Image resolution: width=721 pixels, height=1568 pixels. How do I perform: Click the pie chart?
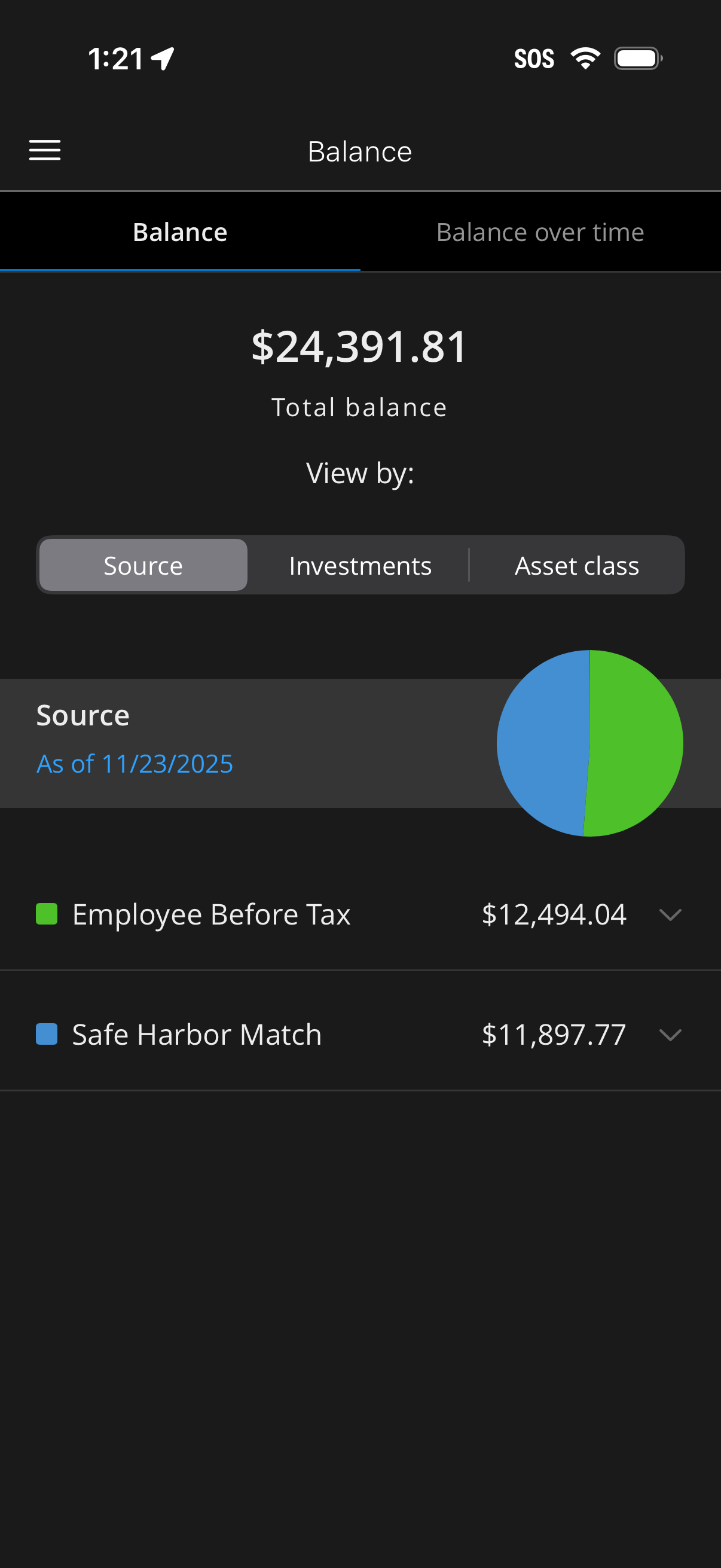[x=589, y=742]
